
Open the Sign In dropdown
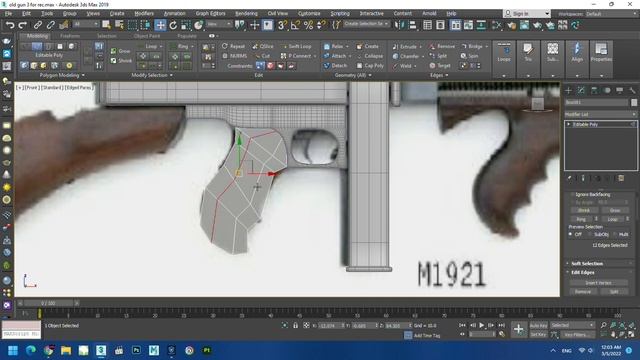coord(527,14)
